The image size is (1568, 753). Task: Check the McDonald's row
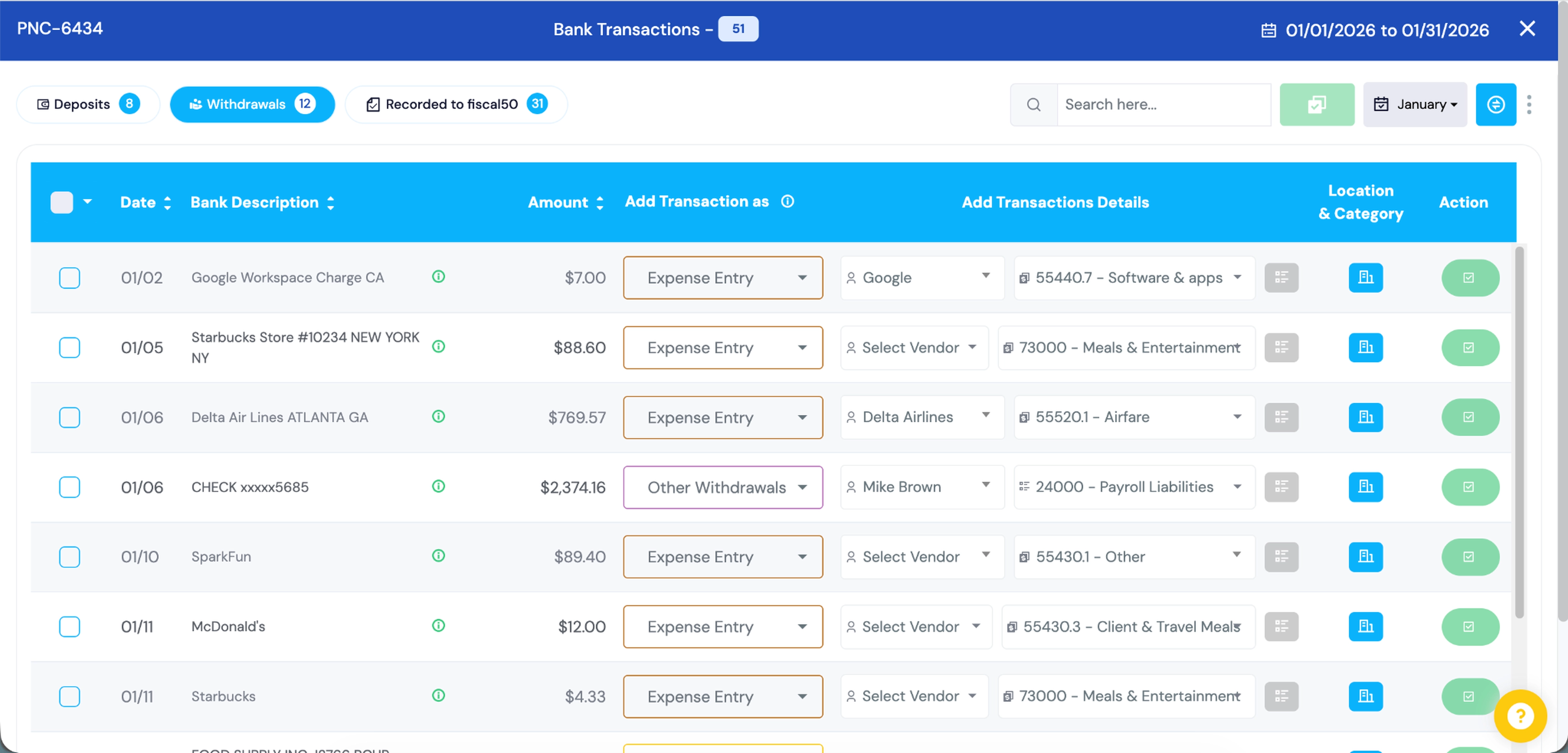[69, 626]
